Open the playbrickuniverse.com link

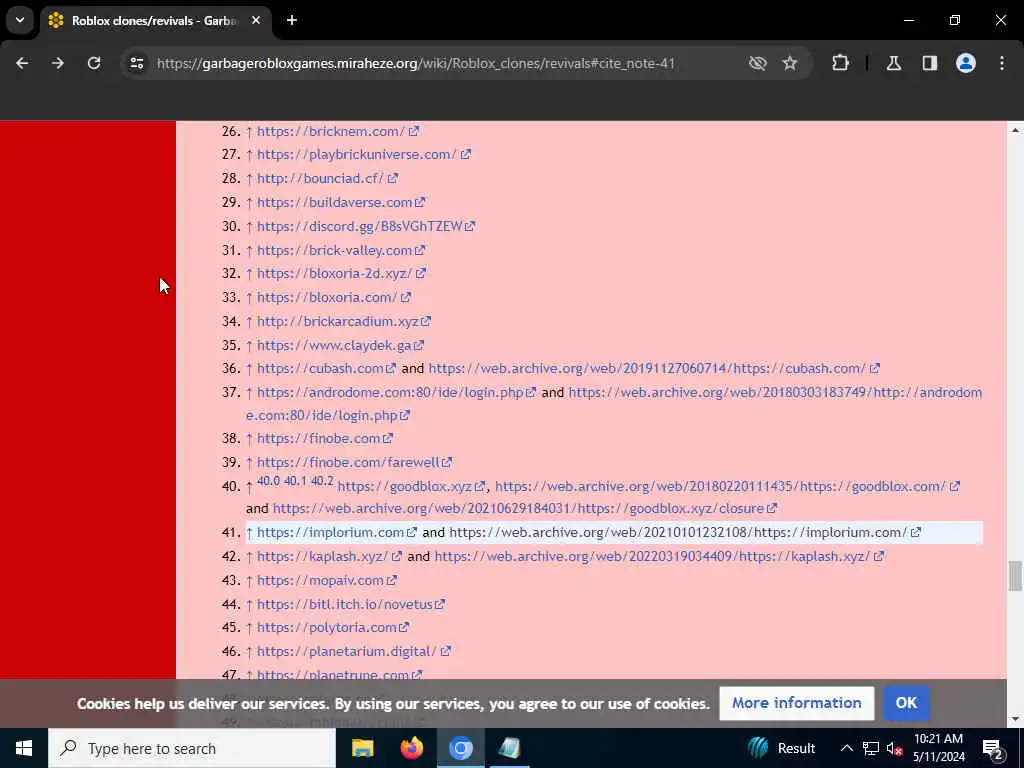(x=357, y=155)
